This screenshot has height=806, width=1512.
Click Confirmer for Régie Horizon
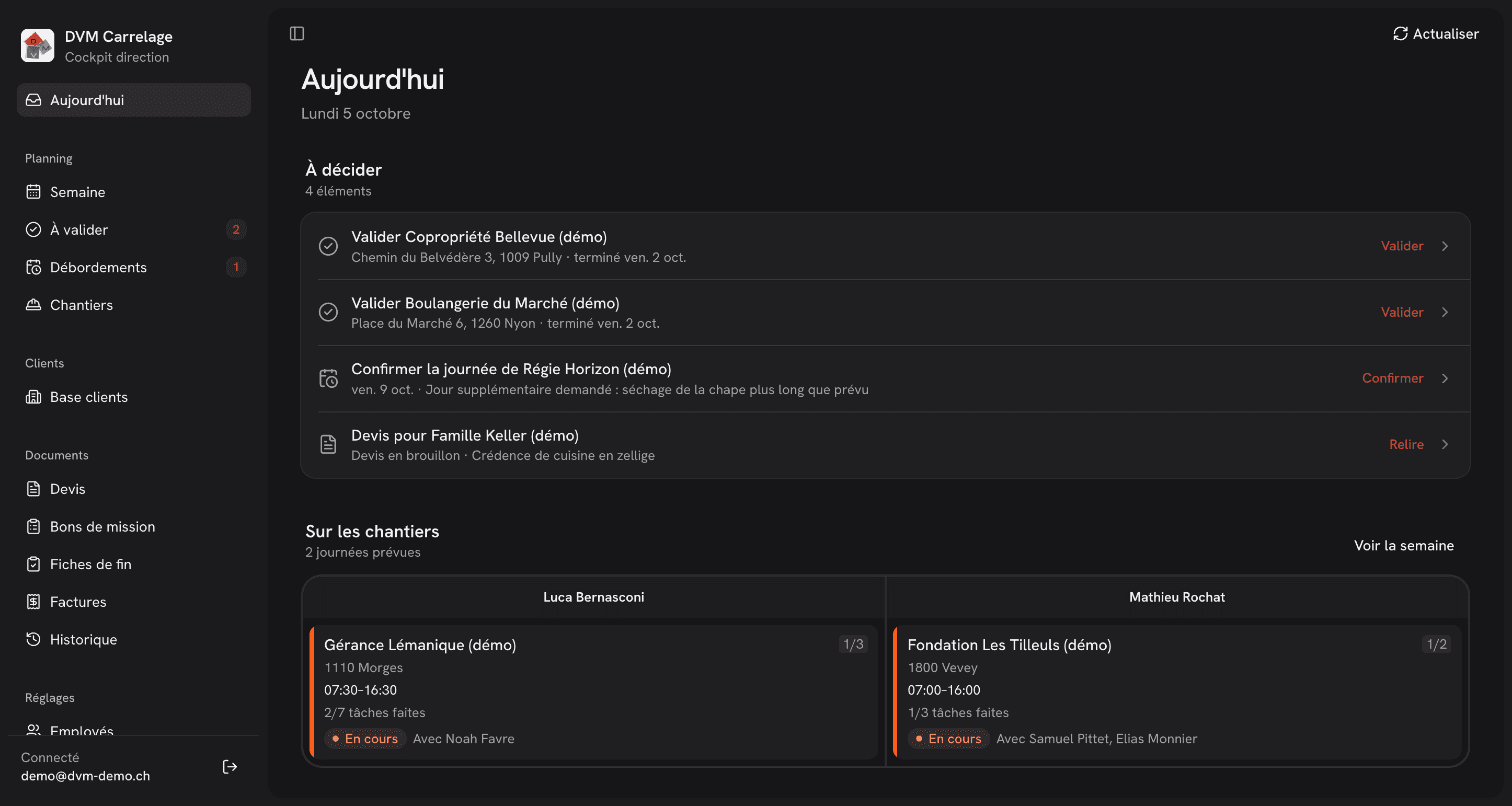pyautogui.click(x=1392, y=378)
